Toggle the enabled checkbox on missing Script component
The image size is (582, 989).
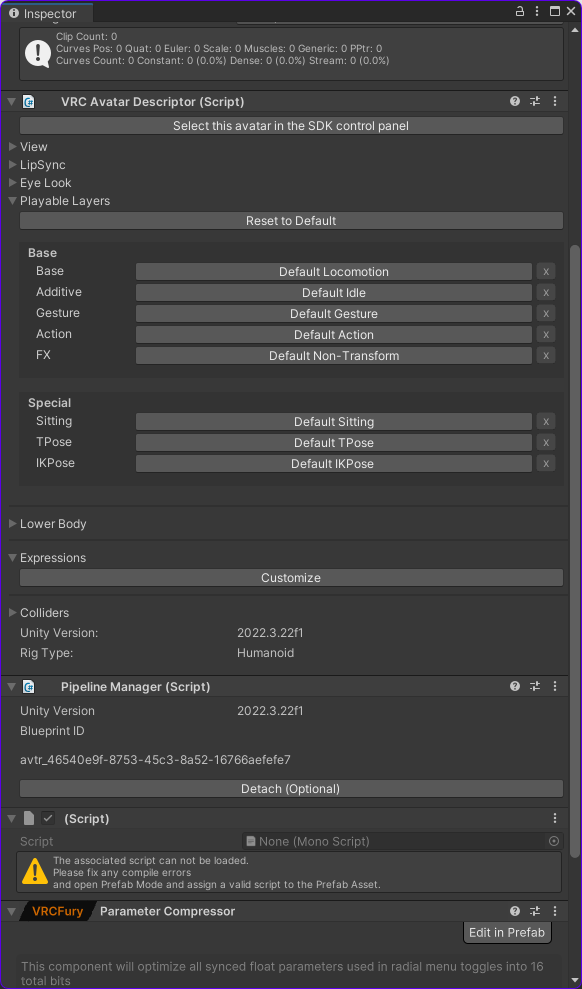point(48,818)
